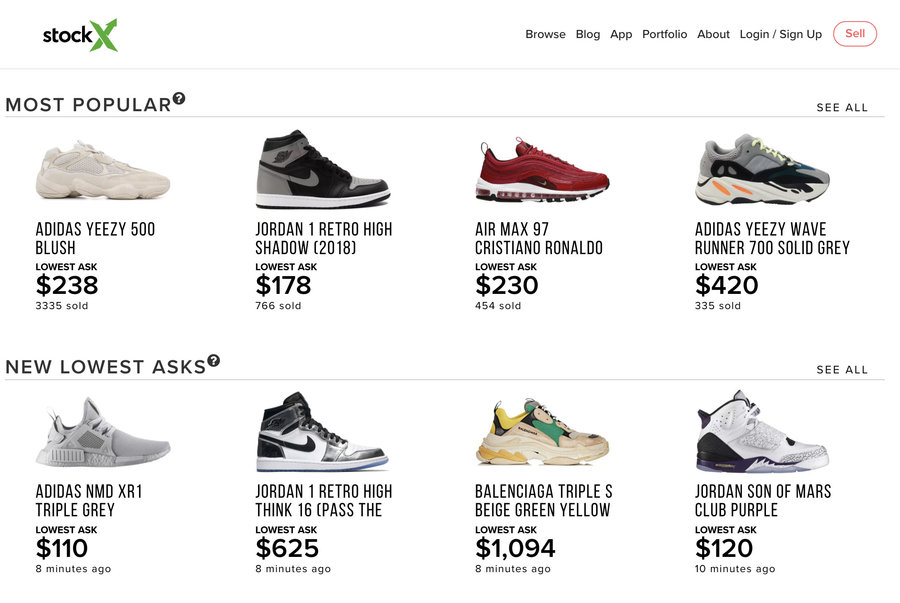This screenshot has width=900, height=603.
Task: Select Portfolio in the navigation
Action: click(664, 34)
